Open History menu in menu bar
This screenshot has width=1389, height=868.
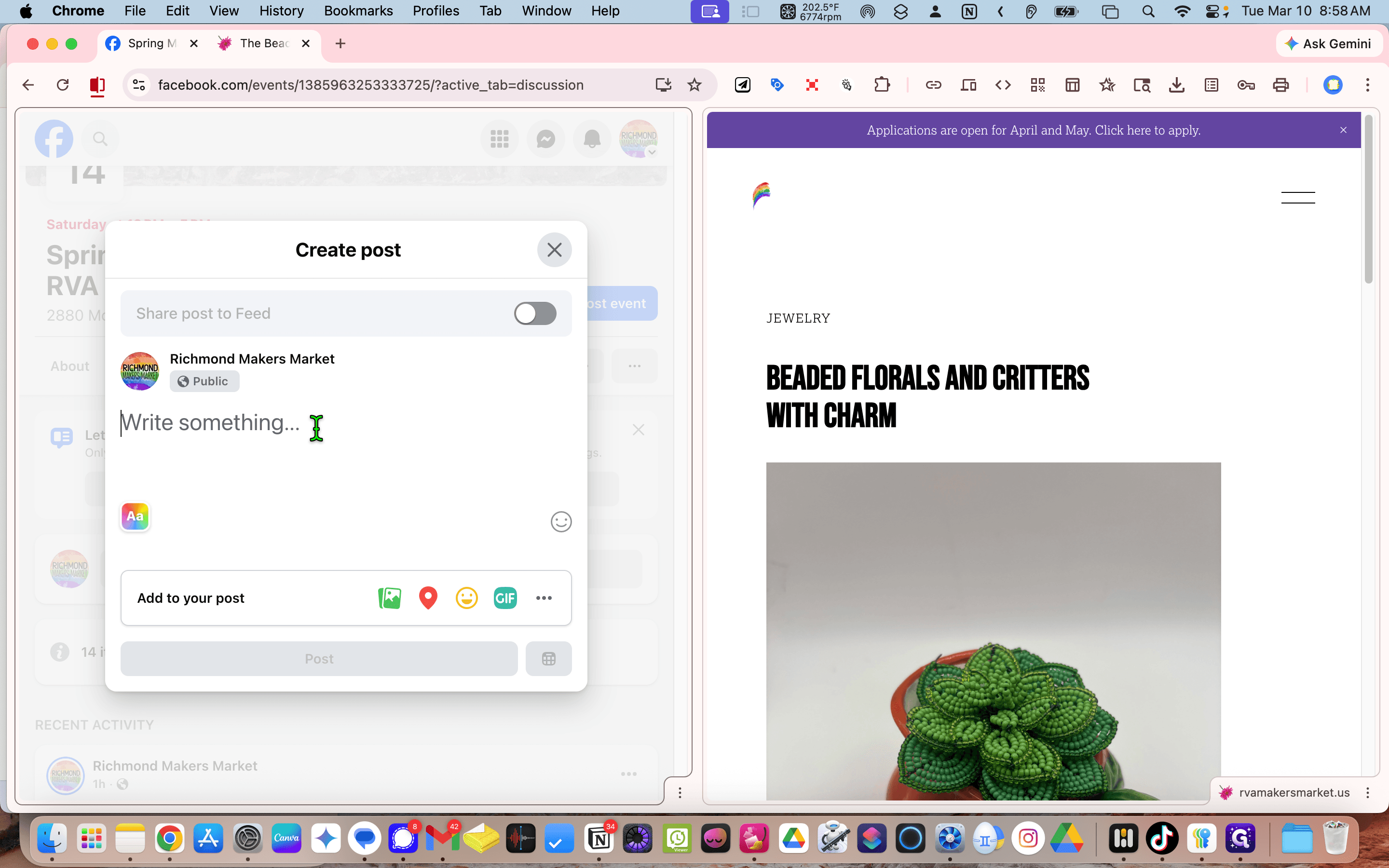(x=281, y=11)
